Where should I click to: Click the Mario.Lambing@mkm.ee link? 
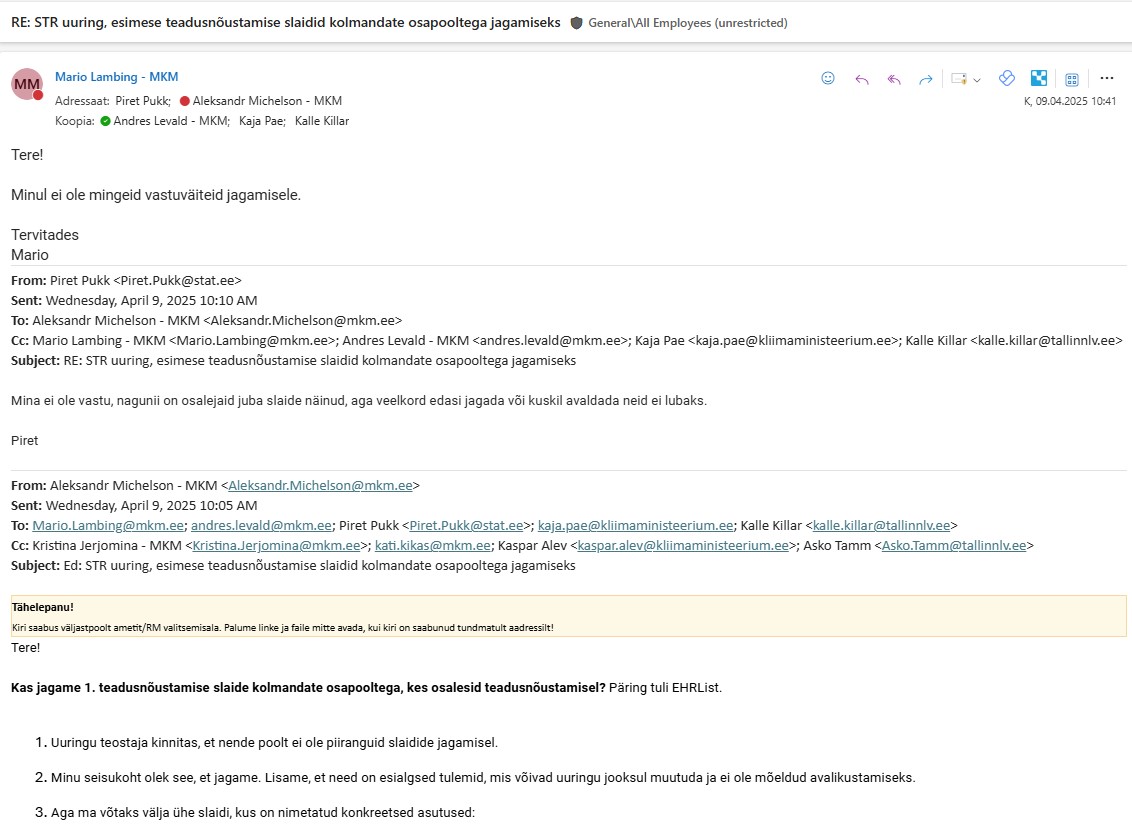108,525
